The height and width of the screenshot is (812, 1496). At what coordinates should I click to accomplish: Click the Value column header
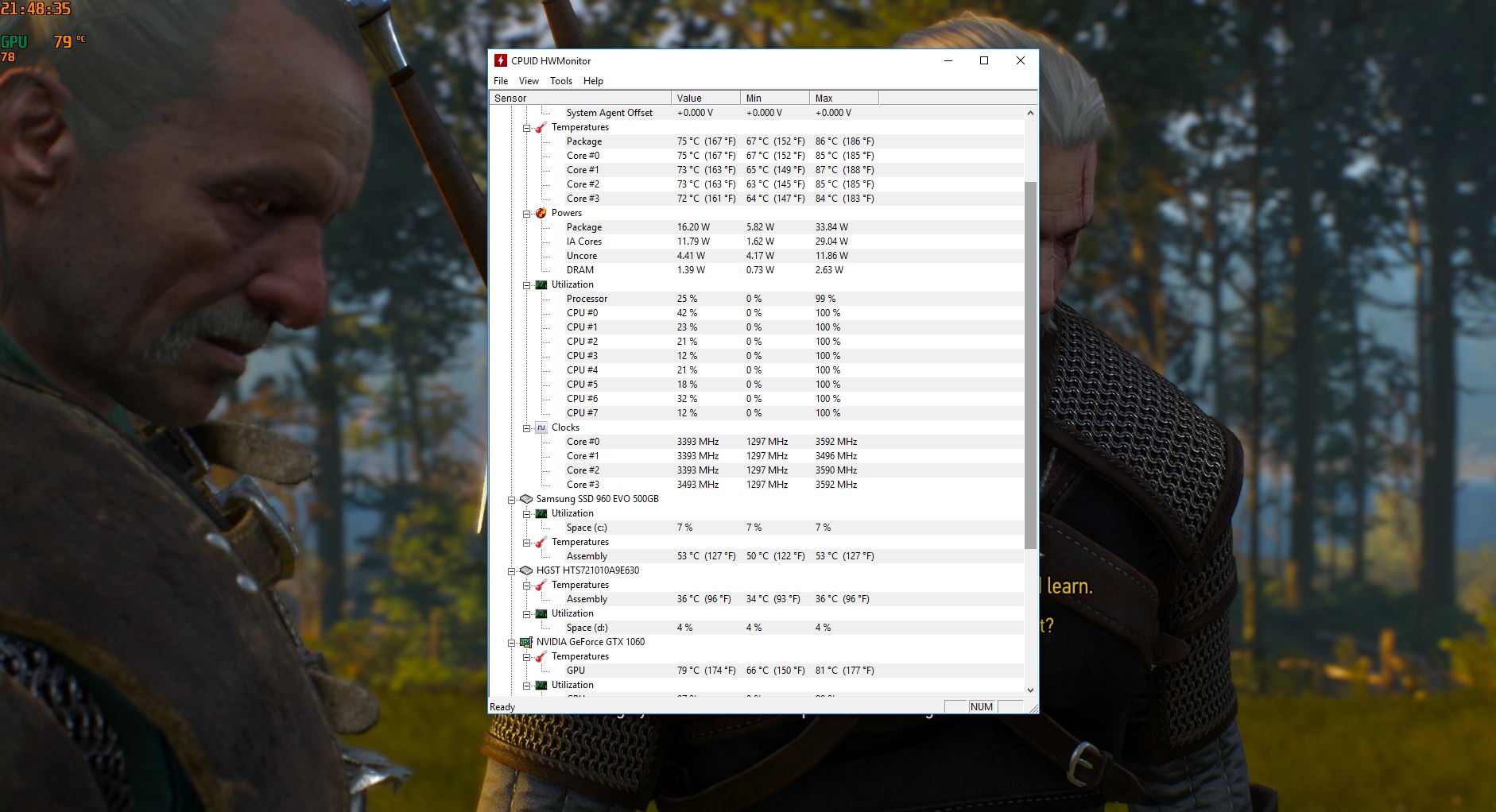coord(706,99)
